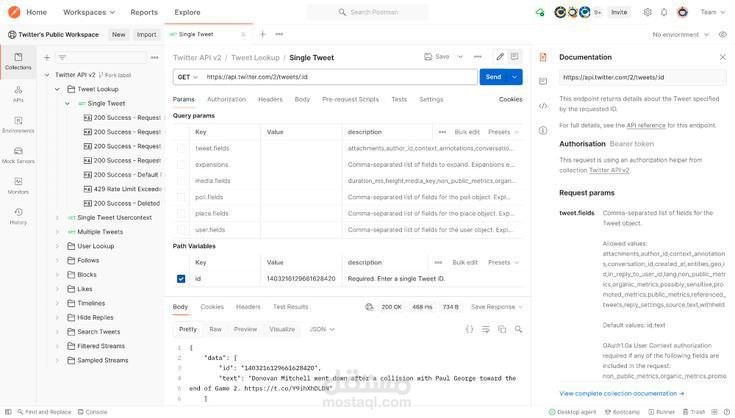
Task: Enable the user.fields query param checkbox
Action: tap(181, 230)
